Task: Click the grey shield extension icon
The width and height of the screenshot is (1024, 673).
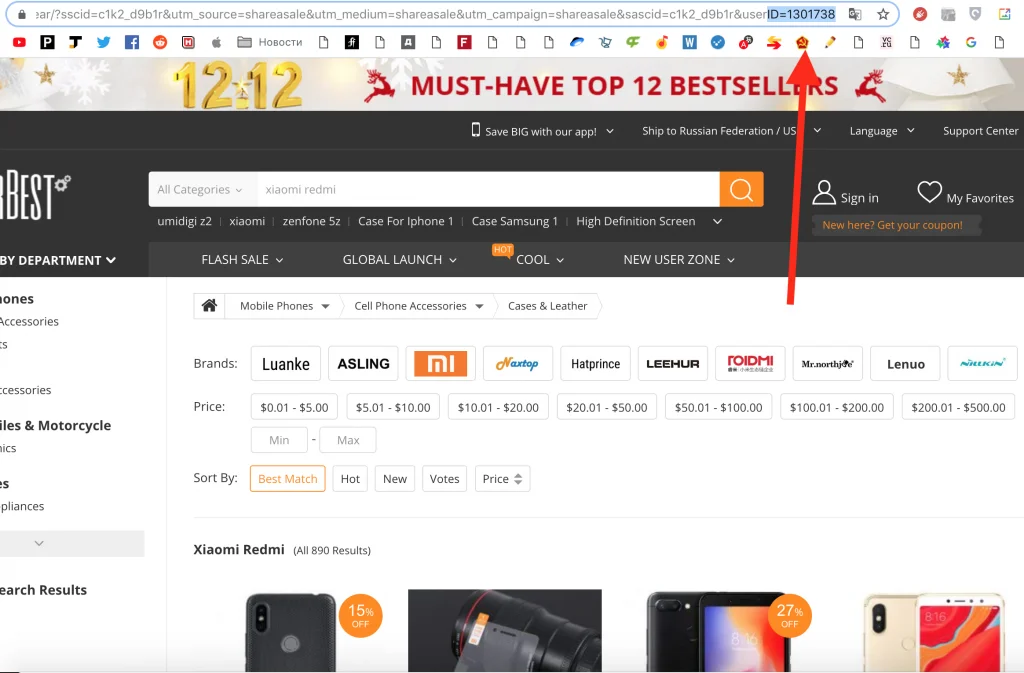Action: click(975, 14)
